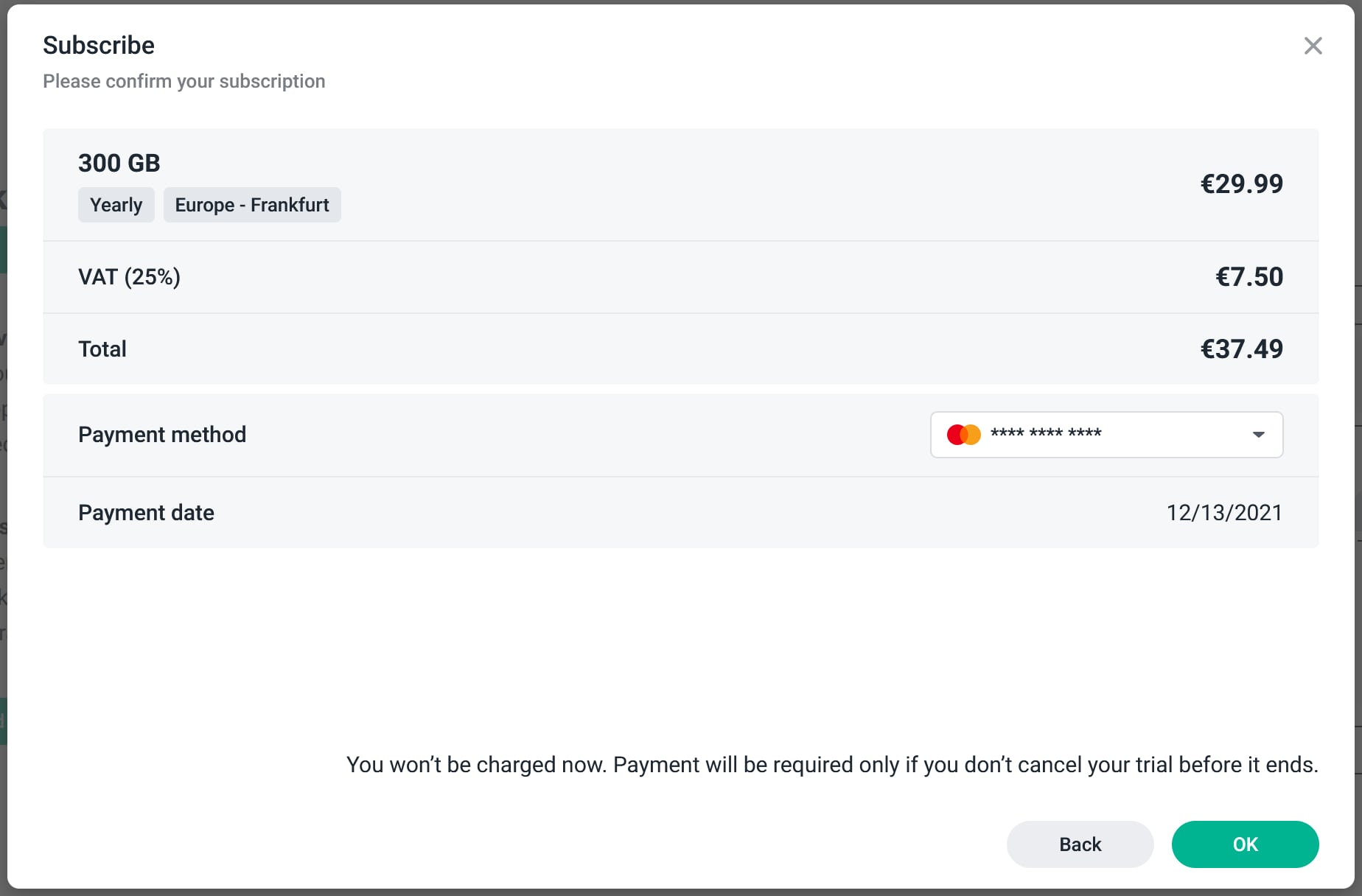The image size is (1362, 896).
Task: Click the 'Please confirm your subscription' subtitle
Action: (184, 81)
